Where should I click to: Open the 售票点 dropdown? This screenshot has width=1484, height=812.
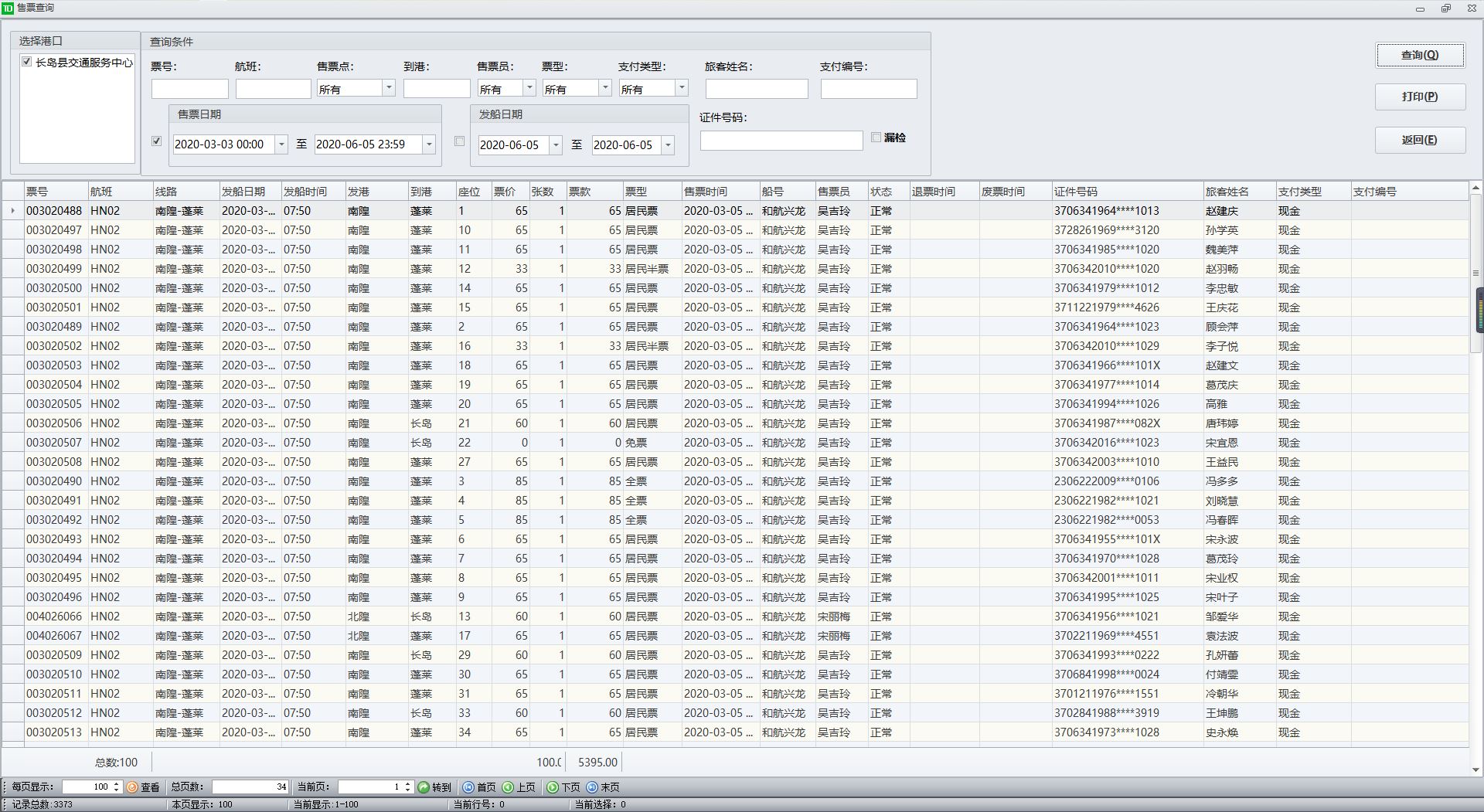point(389,88)
